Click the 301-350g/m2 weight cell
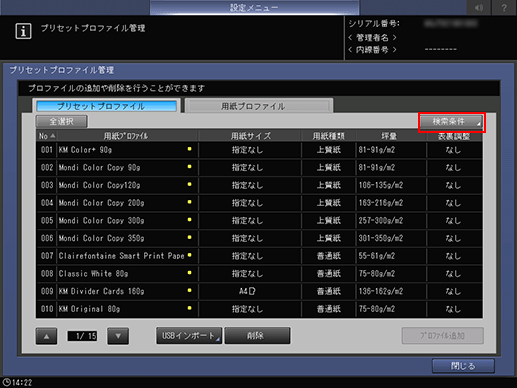517x388 pixels. click(x=391, y=238)
